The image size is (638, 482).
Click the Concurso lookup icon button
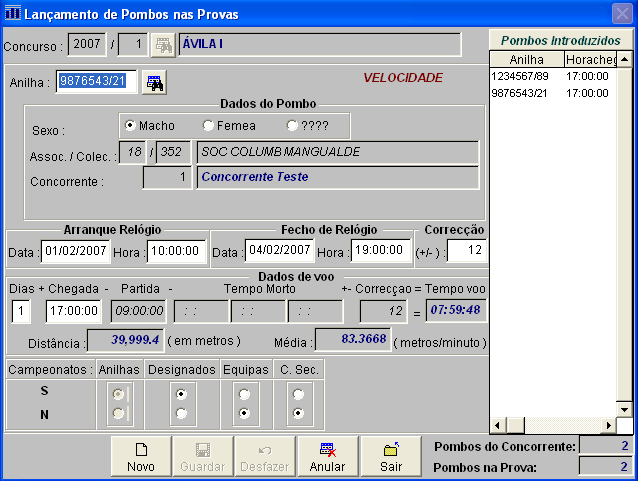point(161,45)
